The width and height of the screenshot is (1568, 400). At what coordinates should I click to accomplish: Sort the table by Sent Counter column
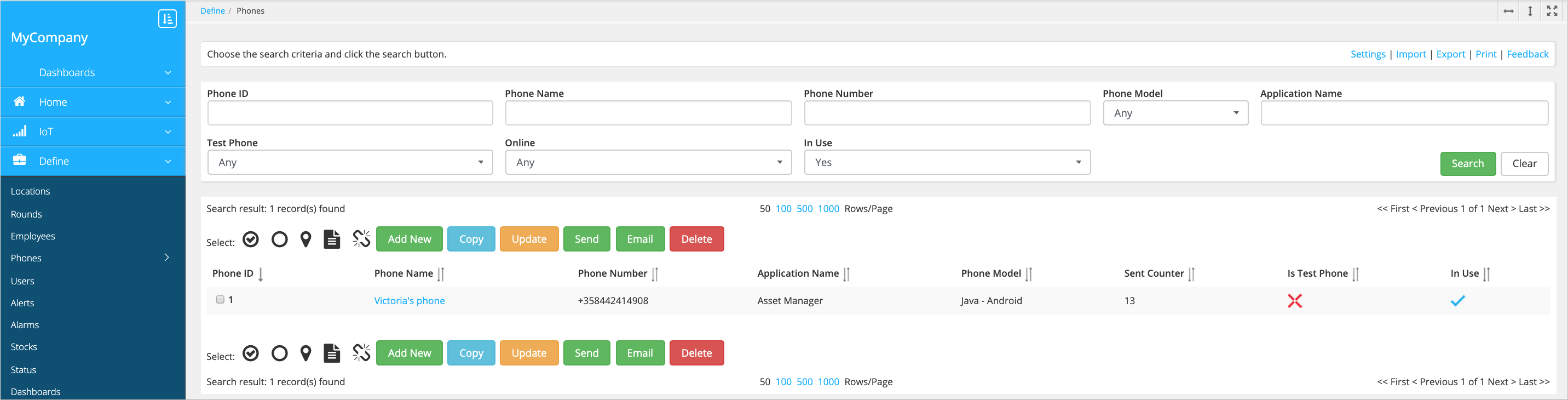[1191, 274]
